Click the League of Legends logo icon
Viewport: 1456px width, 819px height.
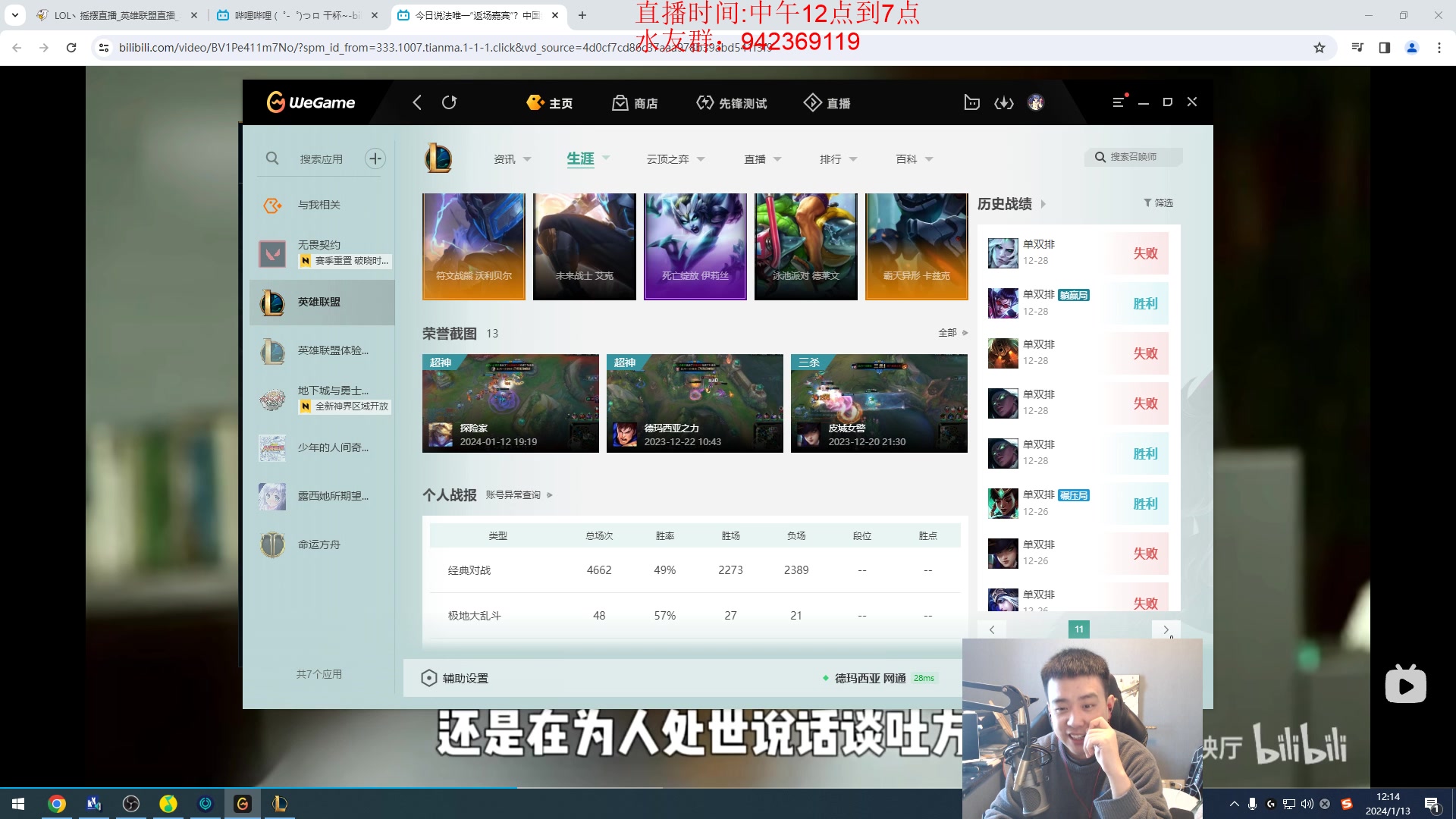point(438,158)
